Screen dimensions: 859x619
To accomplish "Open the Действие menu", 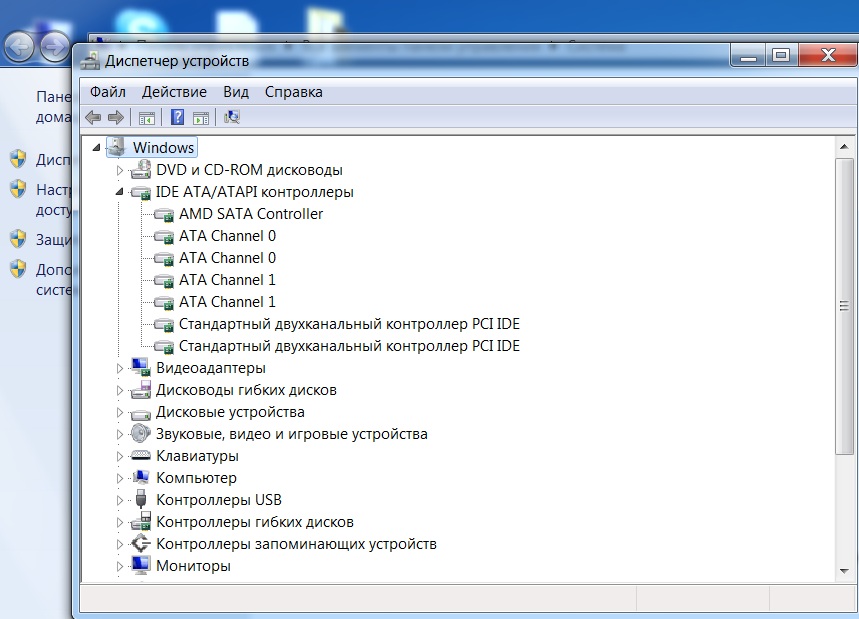I will point(174,92).
